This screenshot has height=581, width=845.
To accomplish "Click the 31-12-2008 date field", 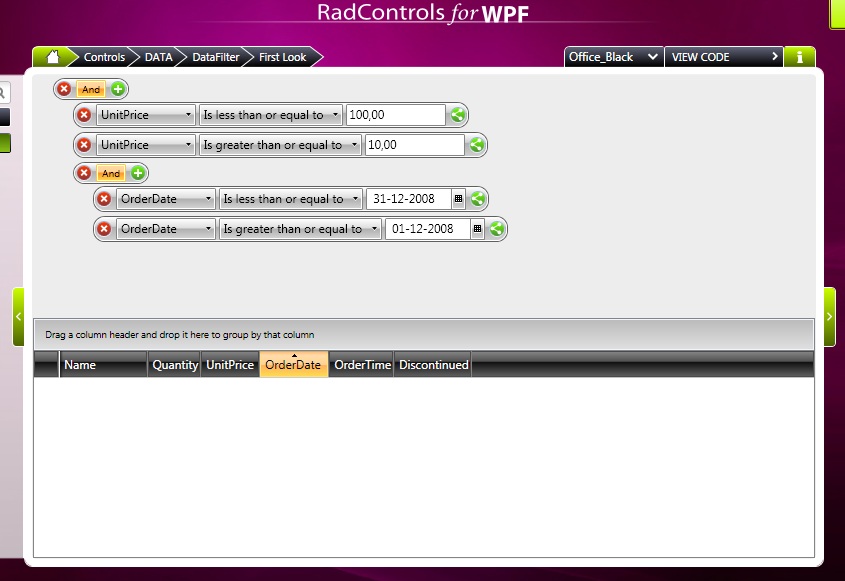I will pos(408,199).
